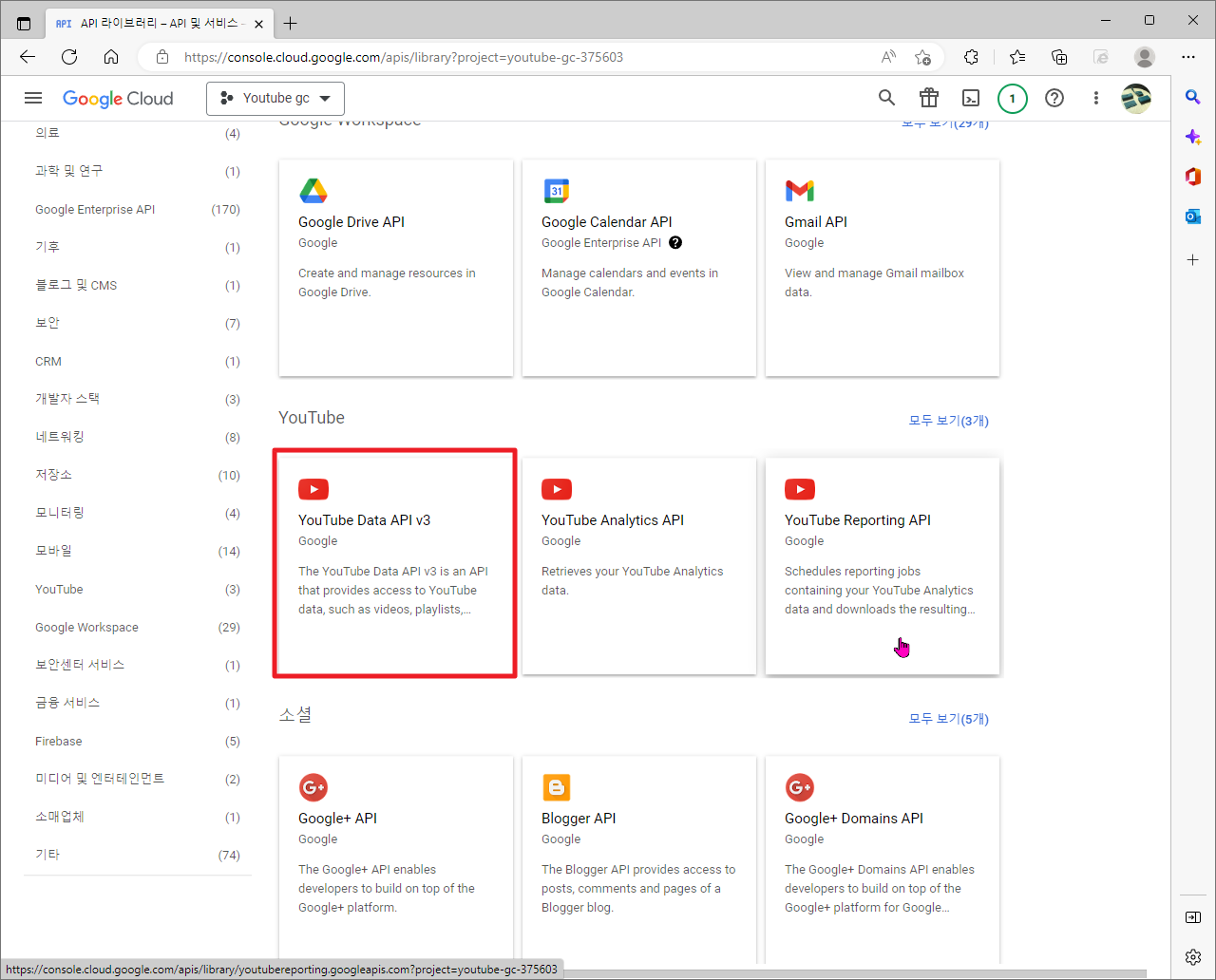Open the favorites list icon
1216x980 pixels.
(x=1017, y=57)
